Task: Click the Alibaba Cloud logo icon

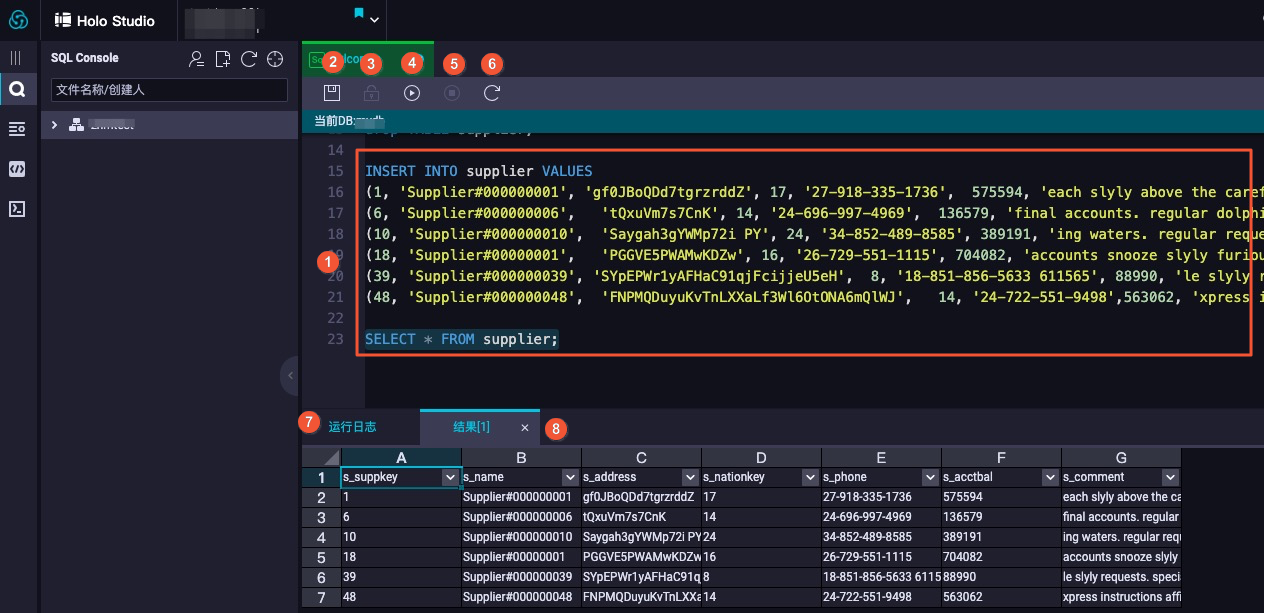Action: click(x=18, y=20)
